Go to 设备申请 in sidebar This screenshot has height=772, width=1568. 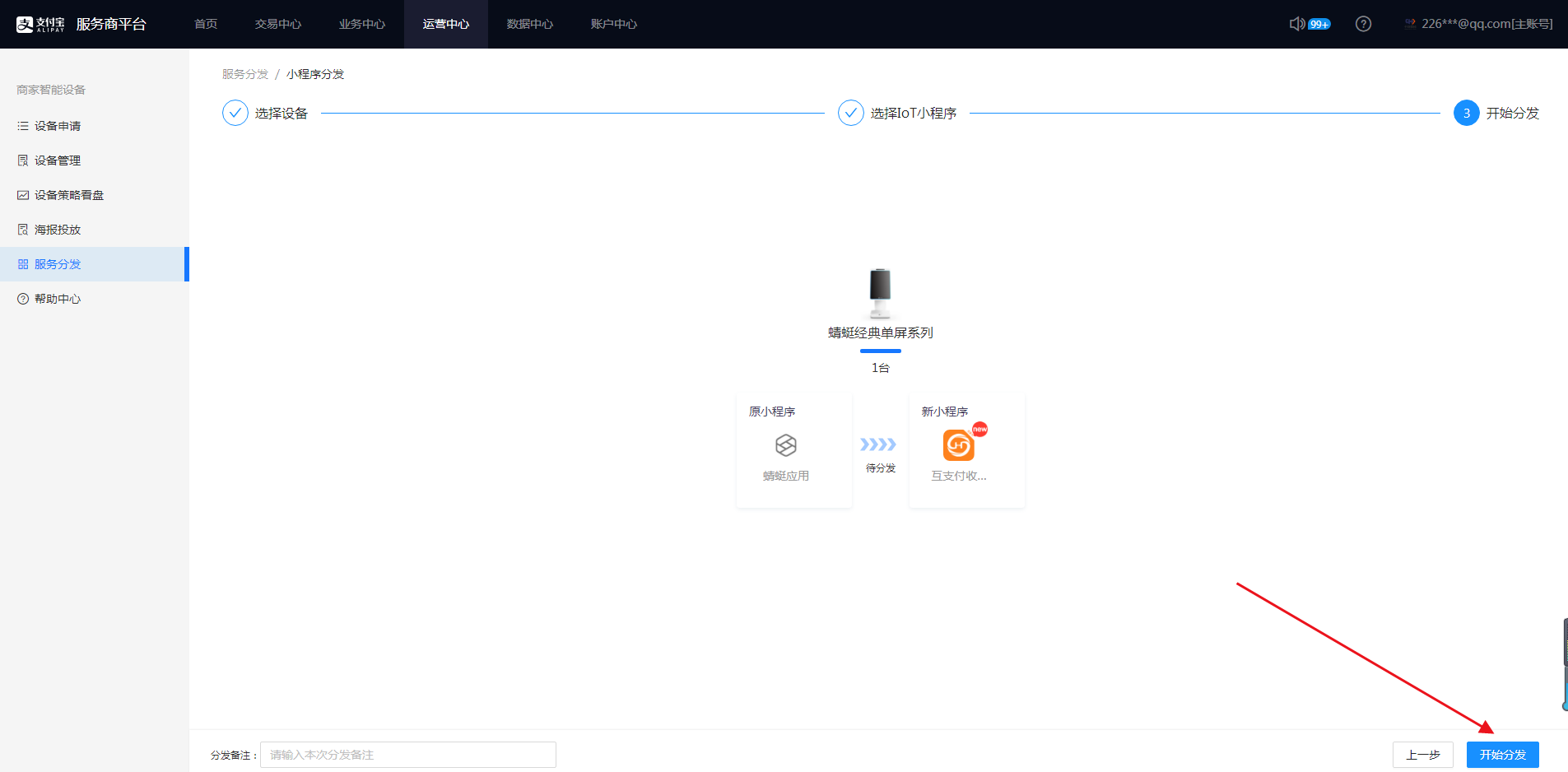[95, 126]
